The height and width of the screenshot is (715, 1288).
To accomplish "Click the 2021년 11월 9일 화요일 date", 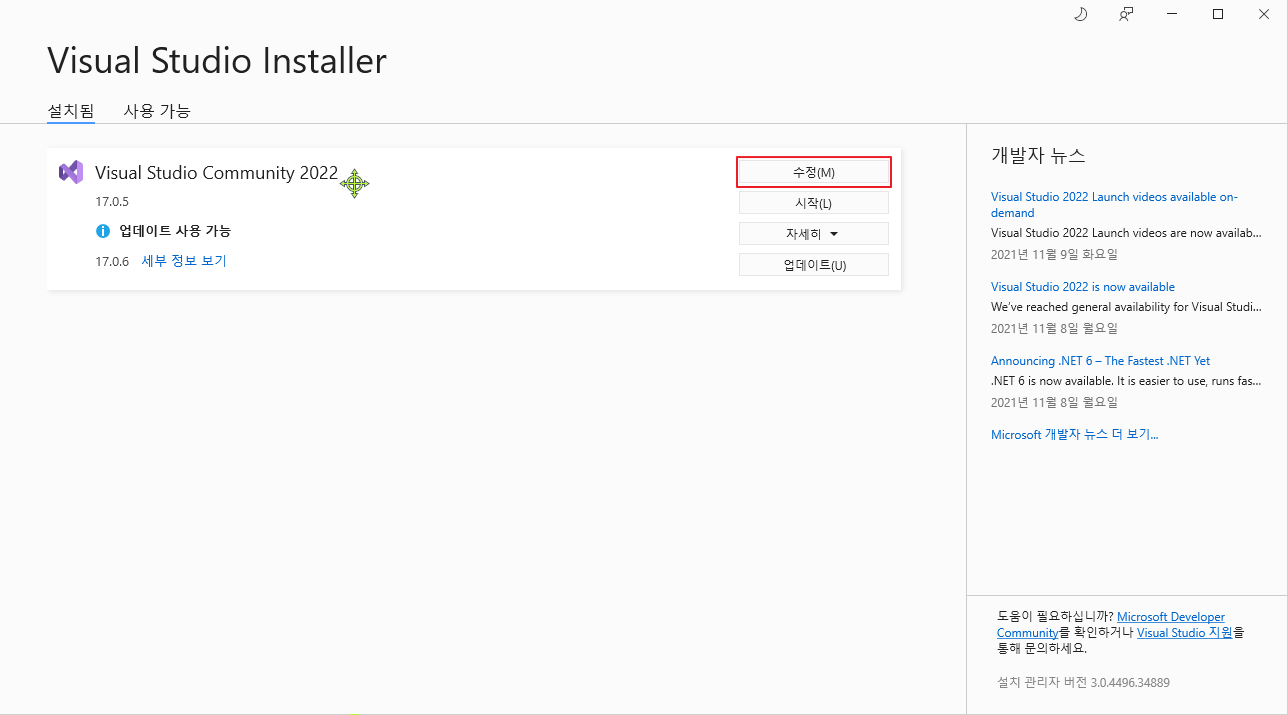I will (1054, 254).
